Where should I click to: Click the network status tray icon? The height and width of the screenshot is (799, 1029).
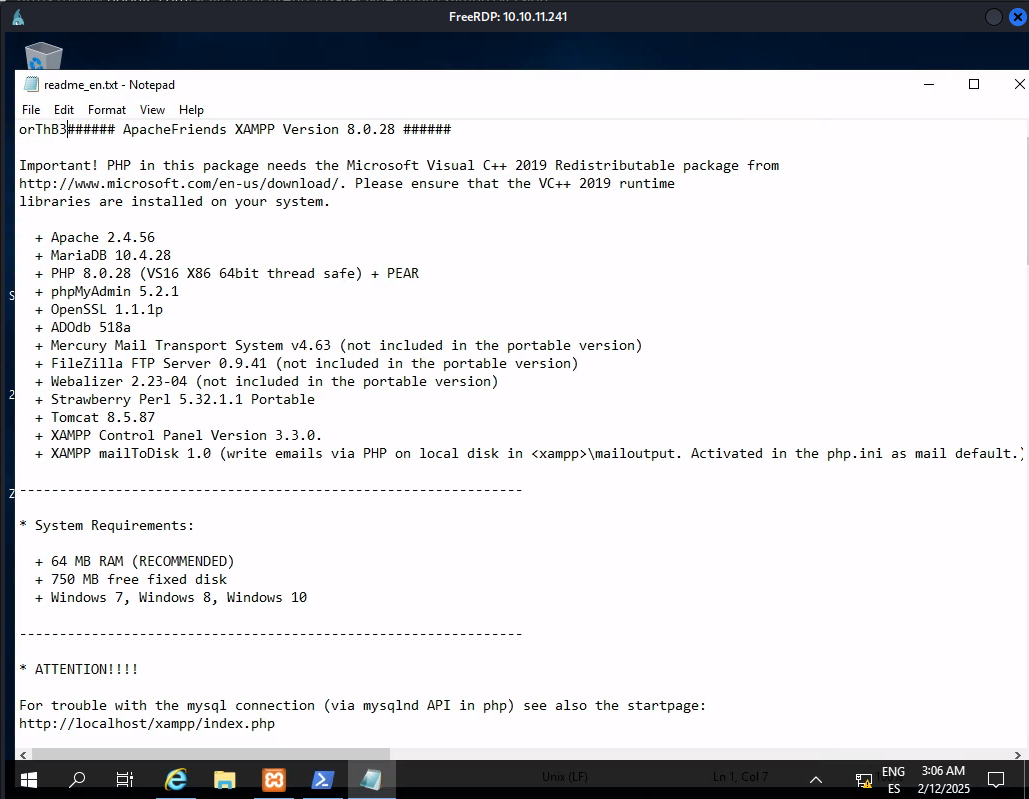coord(864,779)
